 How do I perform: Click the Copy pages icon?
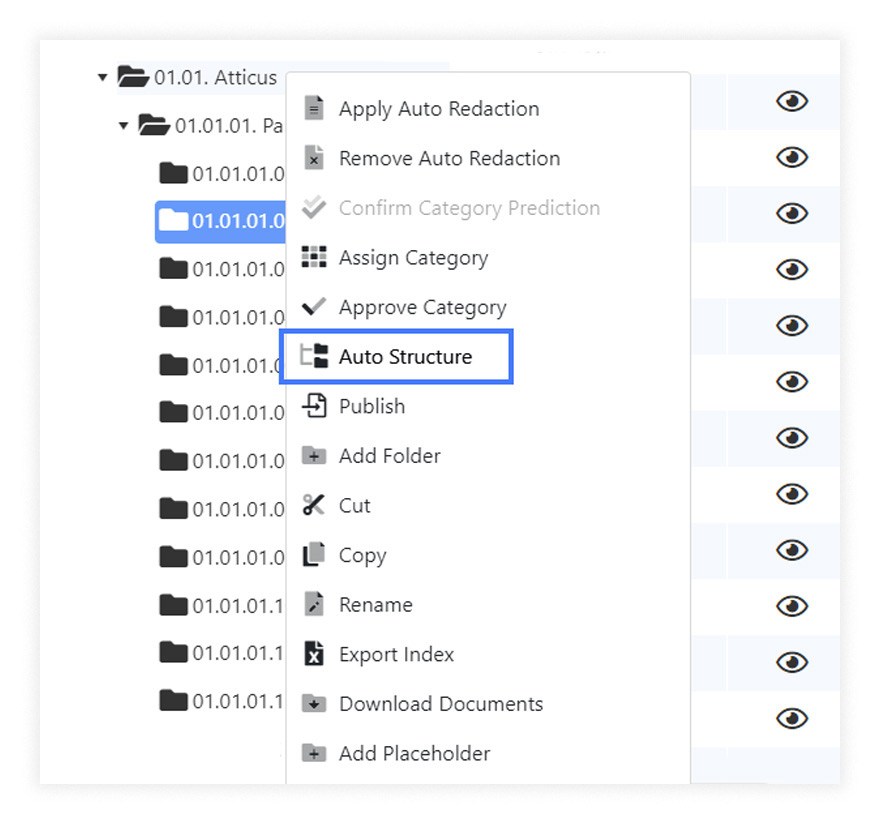[x=314, y=555]
